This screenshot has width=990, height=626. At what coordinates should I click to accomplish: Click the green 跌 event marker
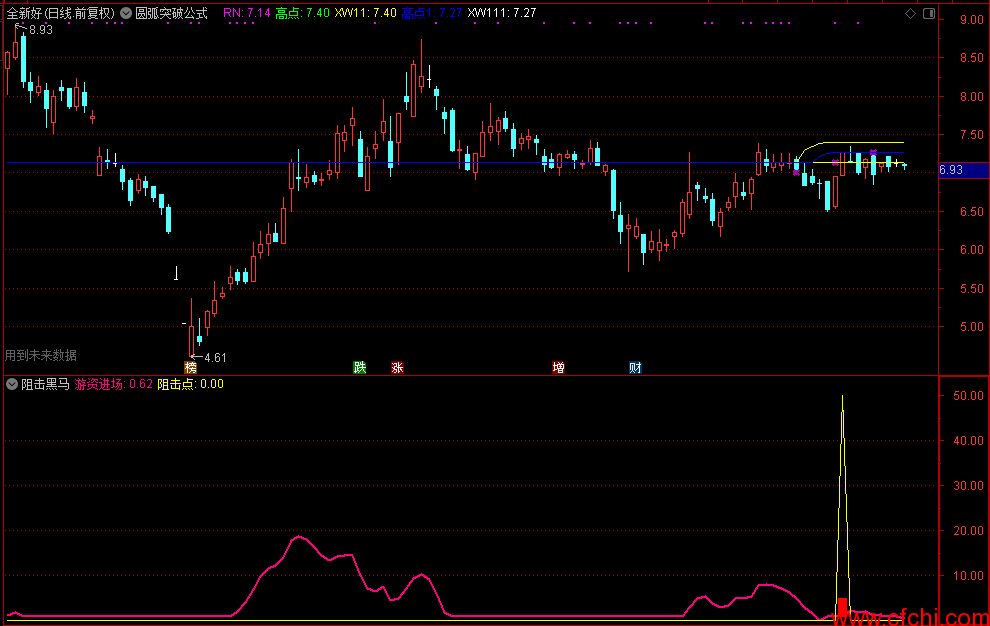point(360,368)
